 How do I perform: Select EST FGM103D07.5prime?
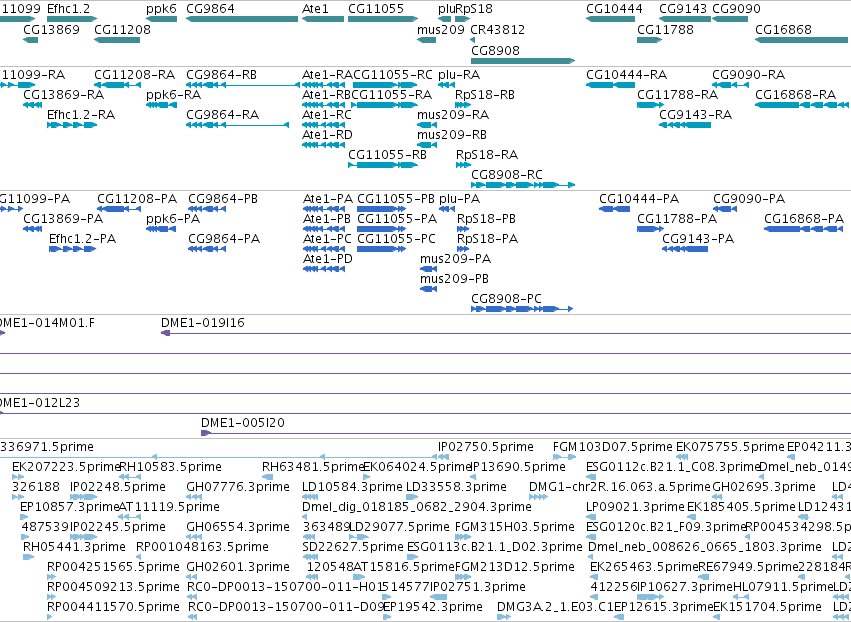pos(564,457)
